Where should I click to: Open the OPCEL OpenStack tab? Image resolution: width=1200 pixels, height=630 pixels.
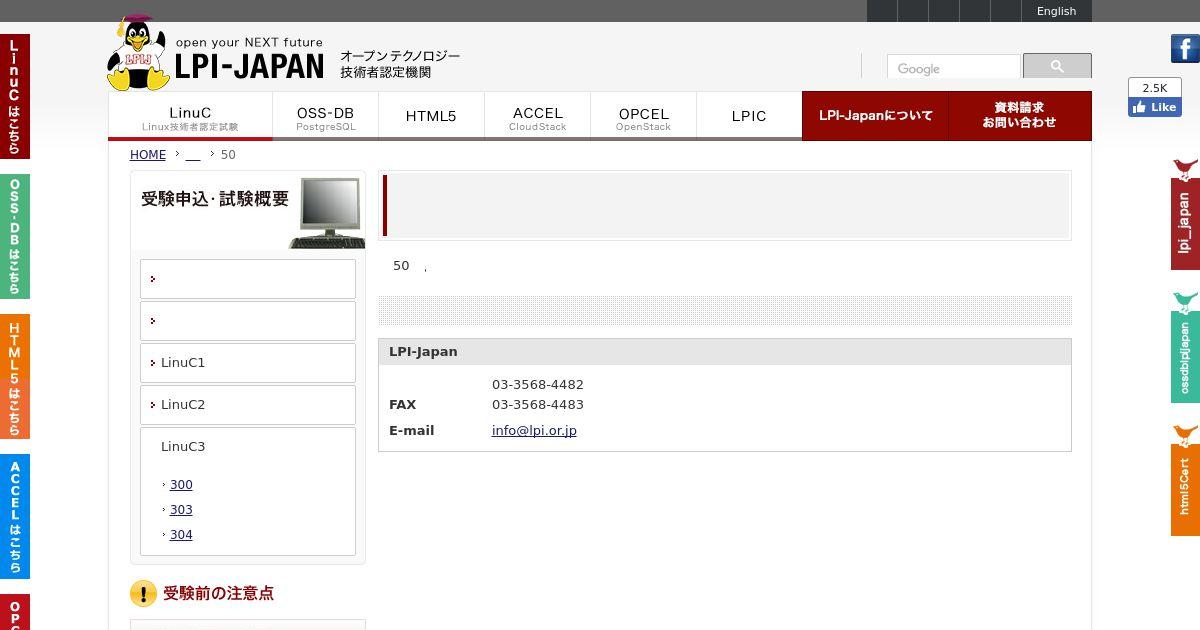click(643, 116)
